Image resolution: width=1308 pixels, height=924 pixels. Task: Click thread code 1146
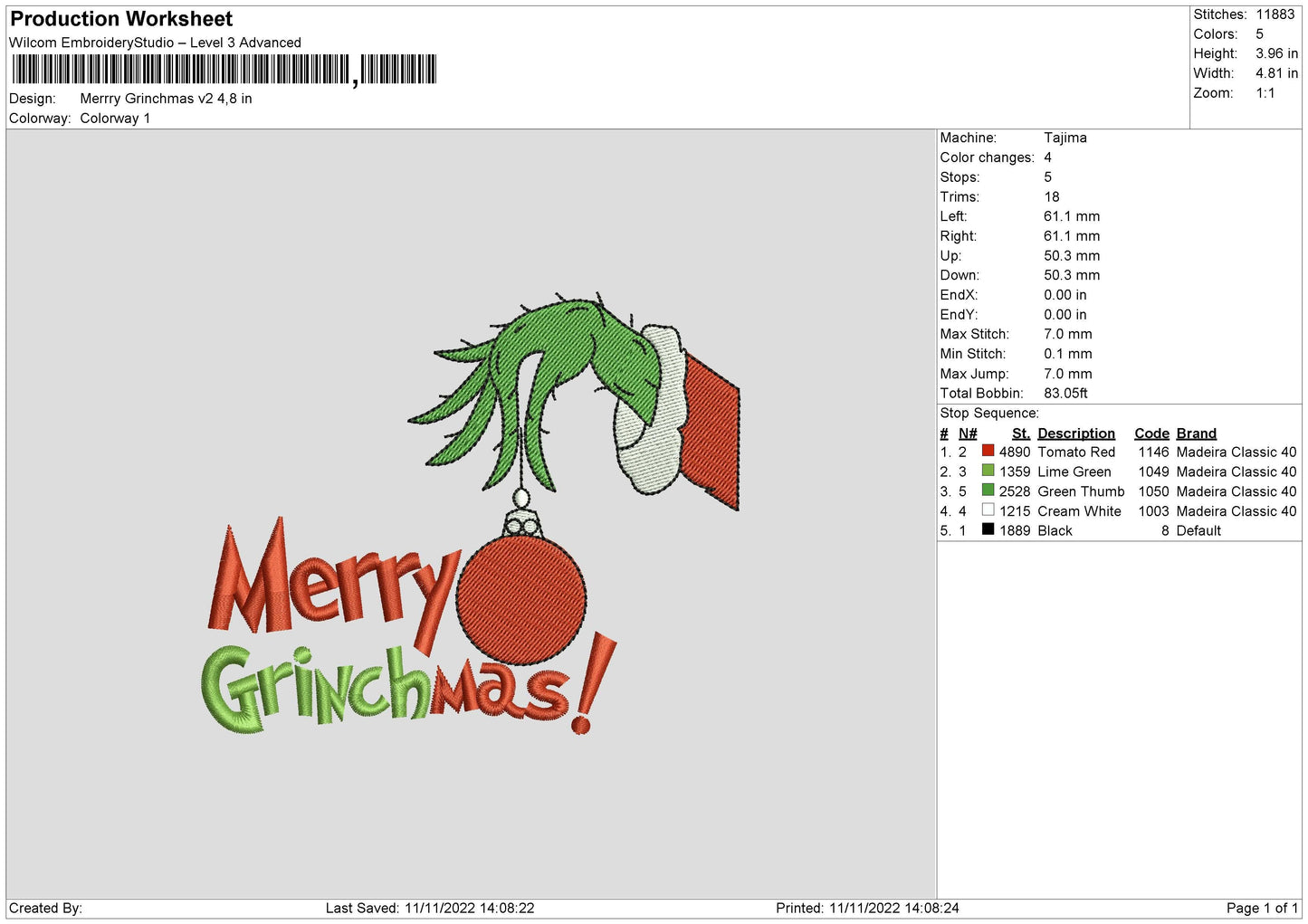[x=1154, y=452]
